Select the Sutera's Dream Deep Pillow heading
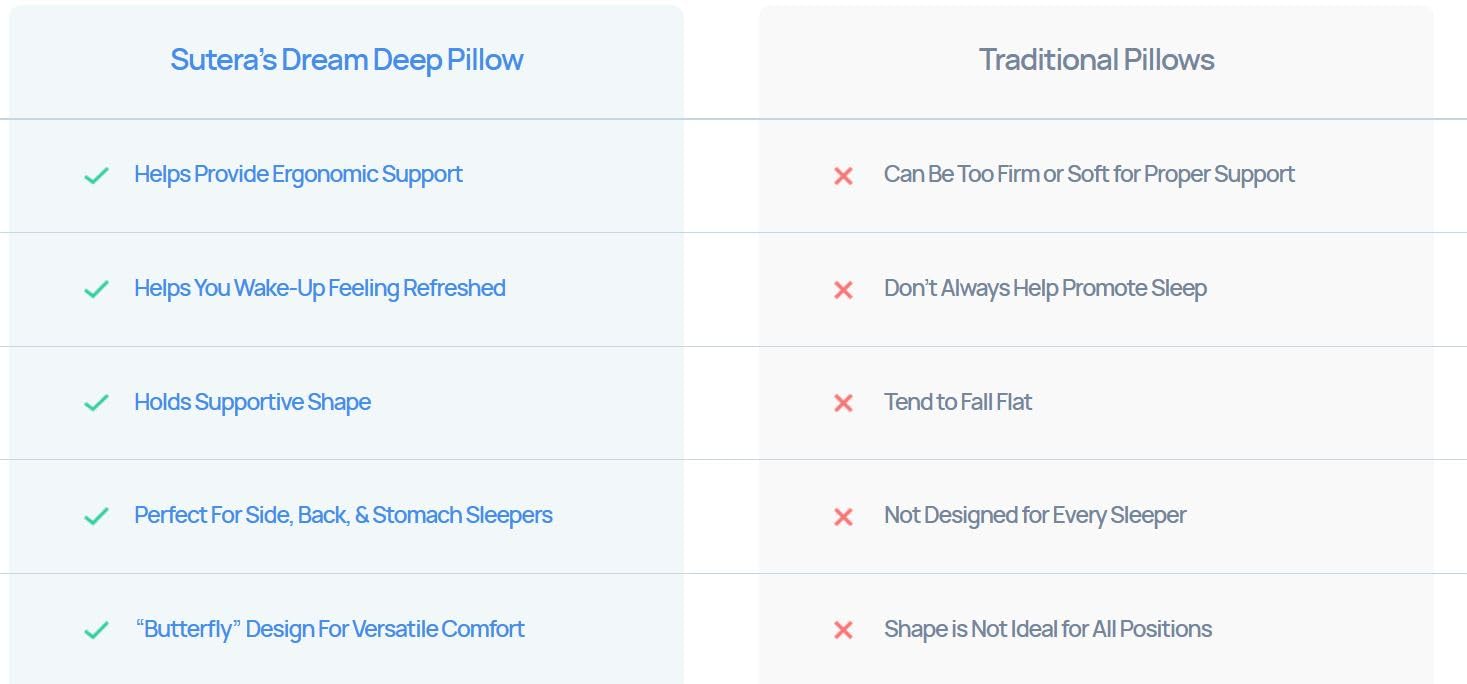Screen dimensions: 1467x684 (x=346, y=60)
